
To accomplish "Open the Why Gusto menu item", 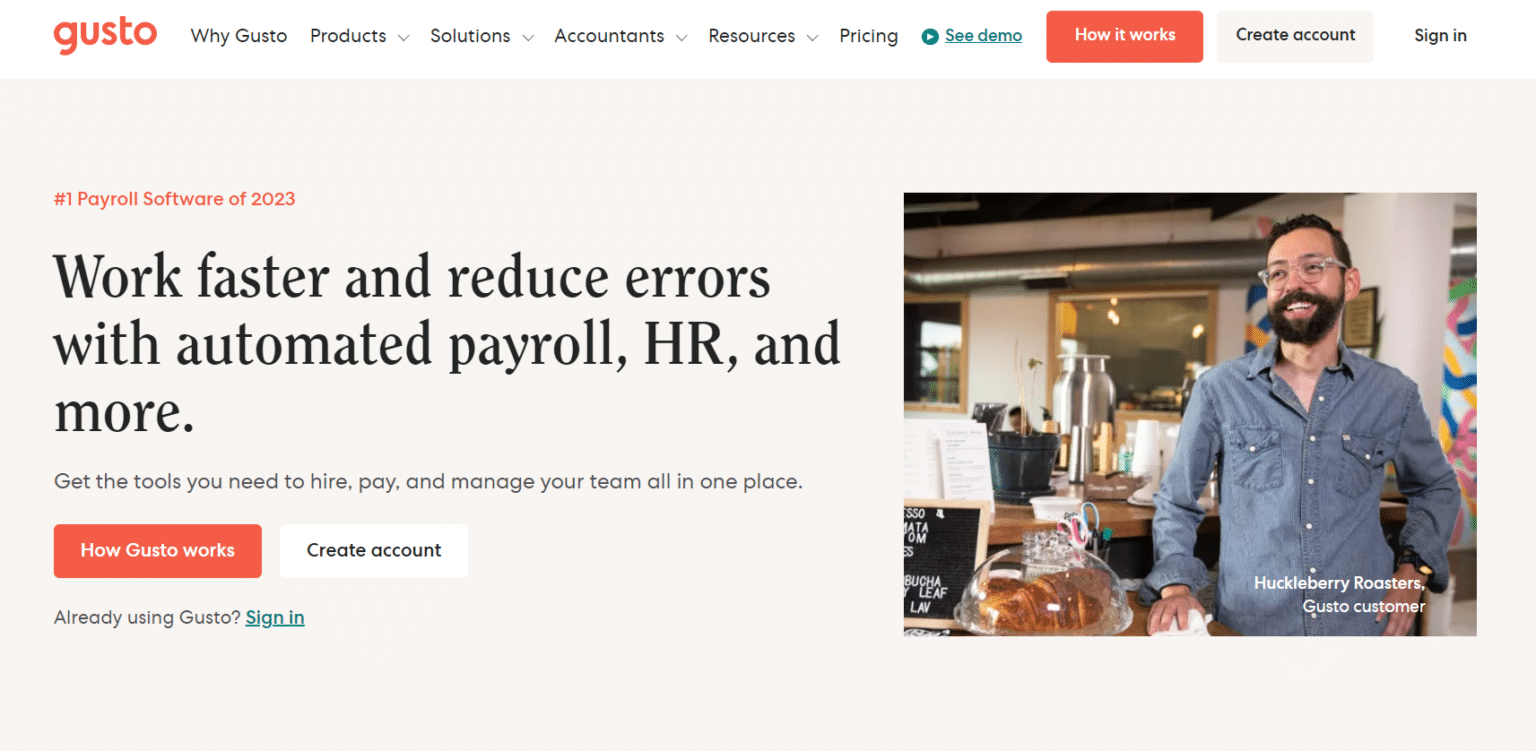I will [x=239, y=36].
